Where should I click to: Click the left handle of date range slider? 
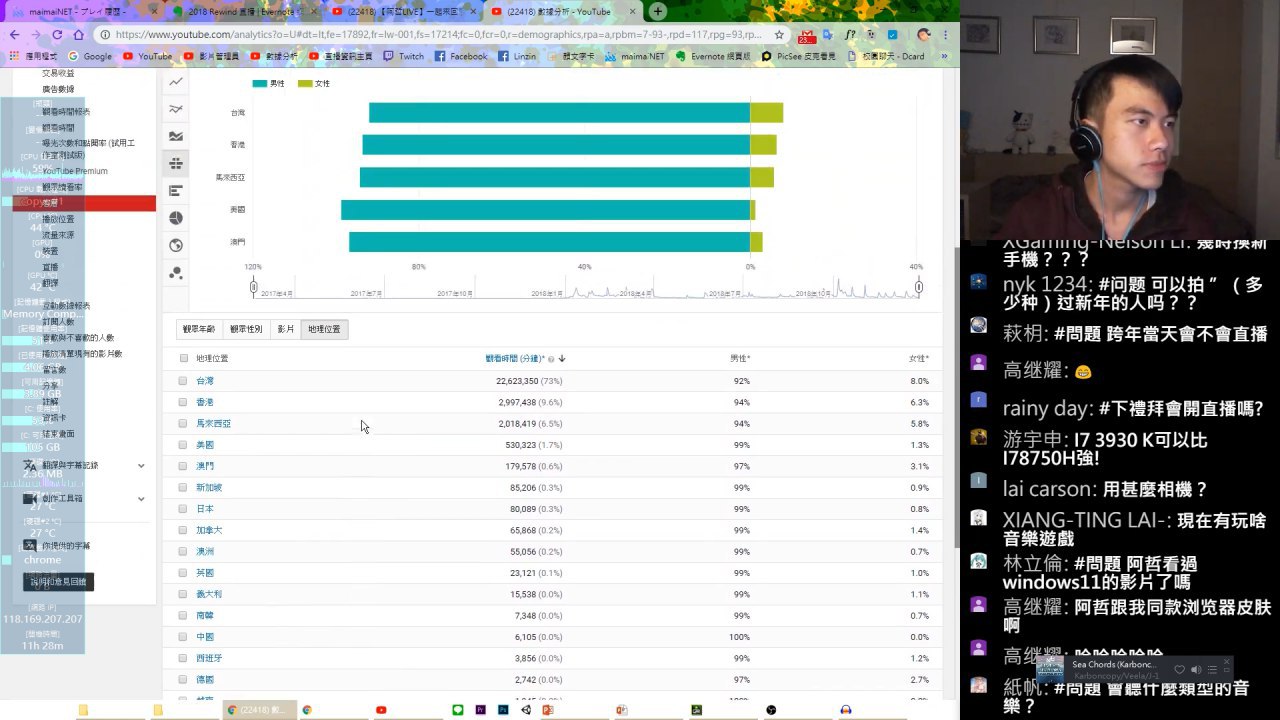click(x=254, y=288)
